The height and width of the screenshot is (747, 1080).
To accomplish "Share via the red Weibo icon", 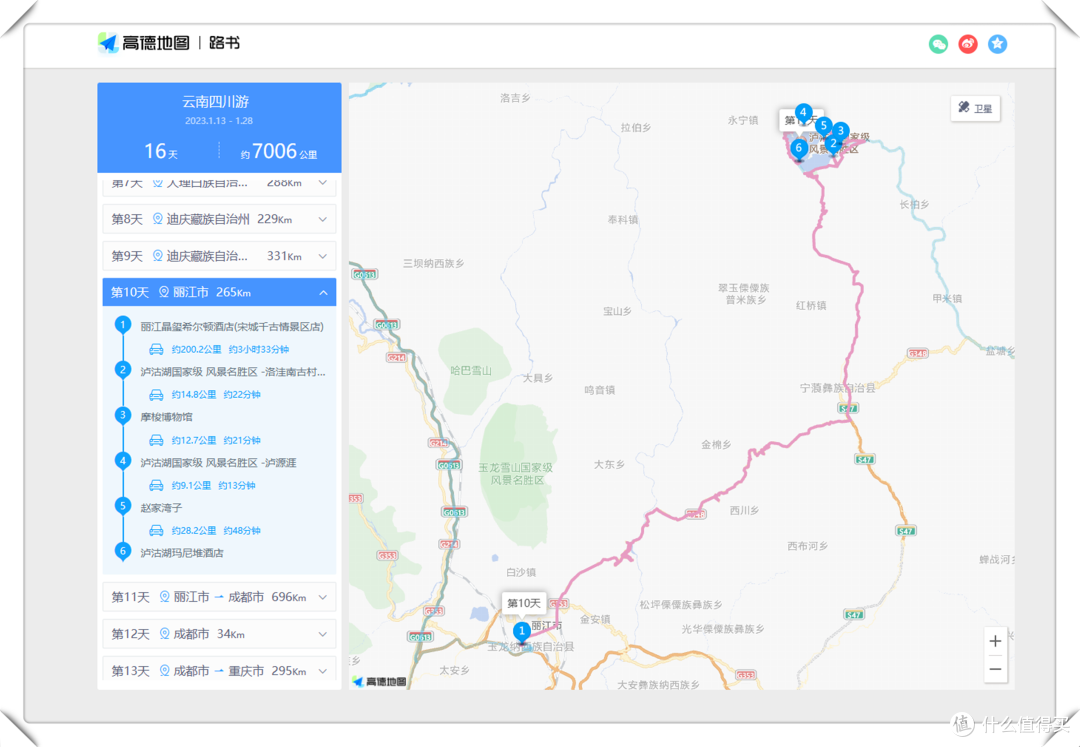I will [x=968, y=44].
